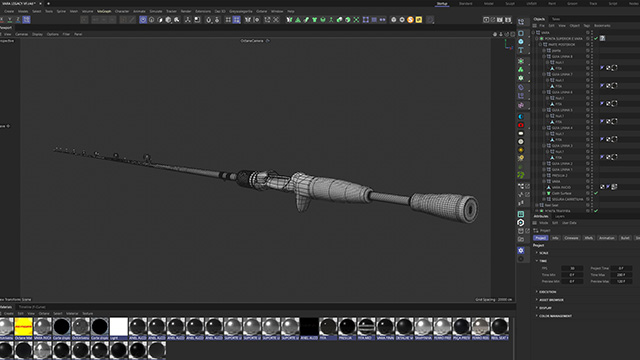This screenshot has height=360, width=640.
Task: Collapse the top VARA tree node
Action: coord(533,33)
